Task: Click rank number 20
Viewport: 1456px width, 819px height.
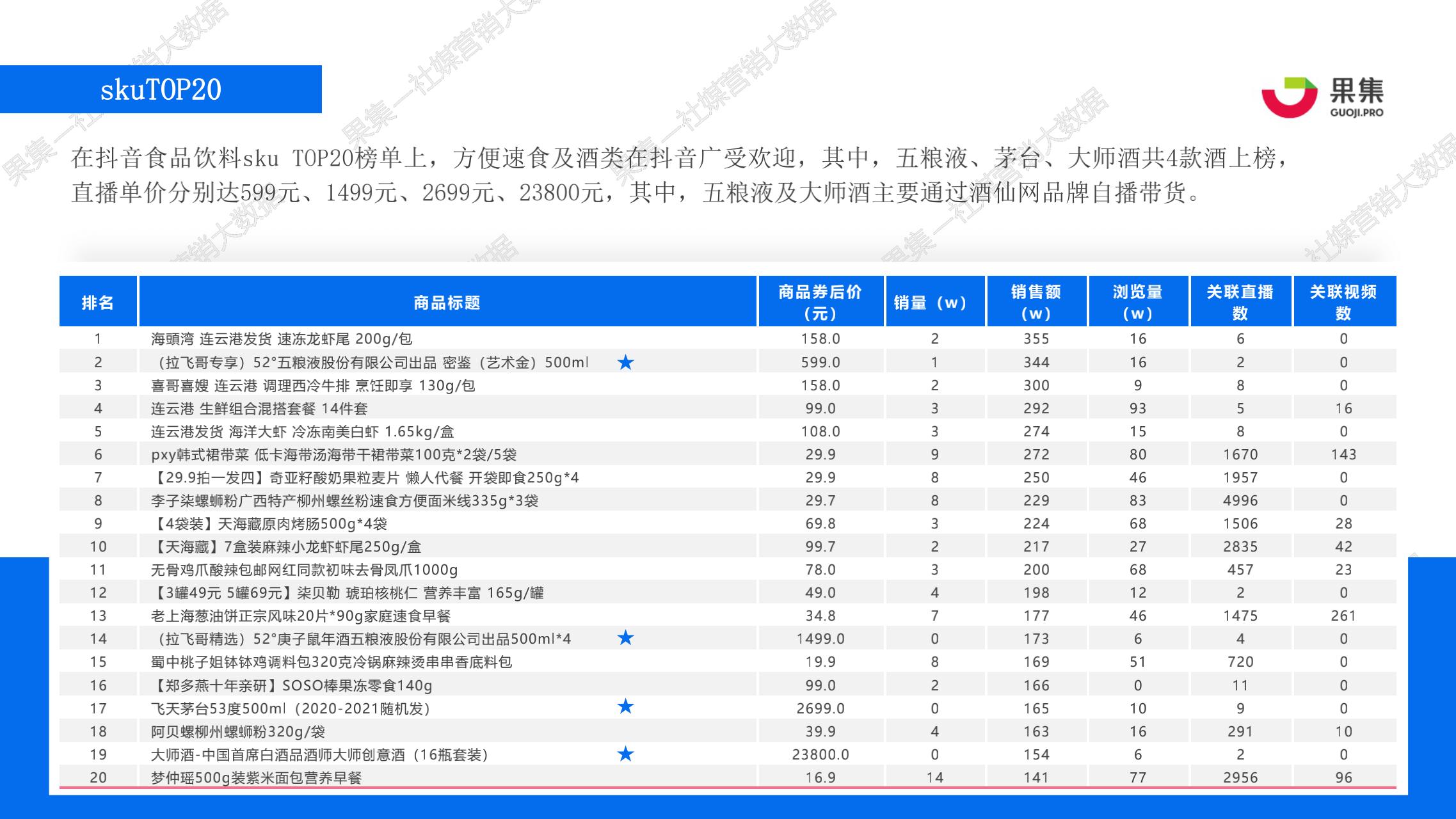Action: coord(98,778)
